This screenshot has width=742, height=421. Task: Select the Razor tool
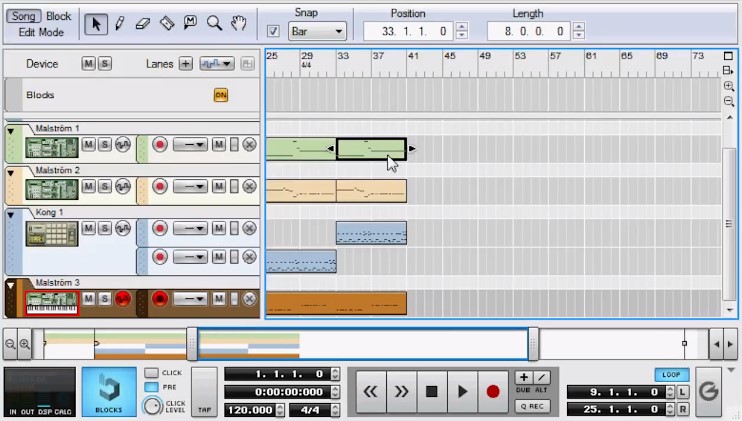click(166, 24)
